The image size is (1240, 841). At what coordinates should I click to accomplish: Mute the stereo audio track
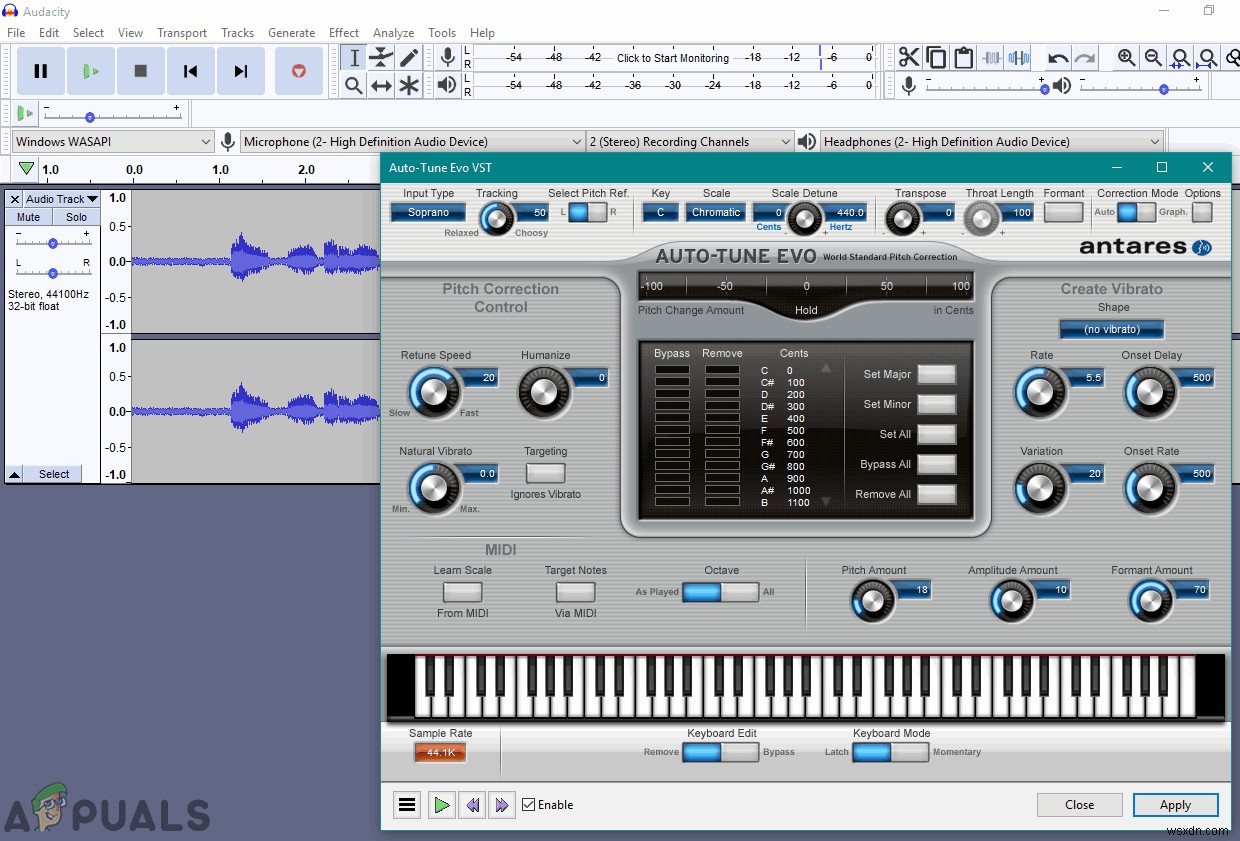pyautogui.click(x=27, y=216)
